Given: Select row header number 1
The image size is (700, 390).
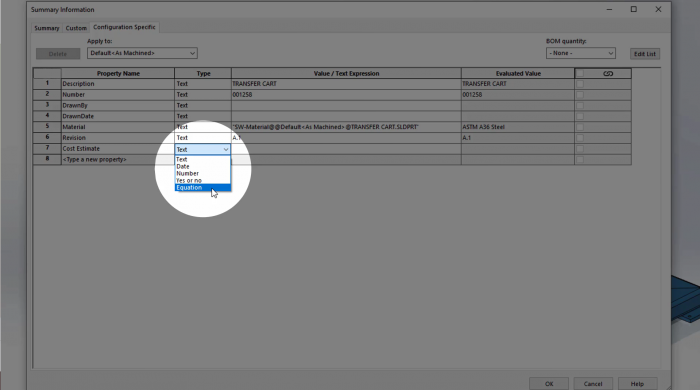Looking at the screenshot, I should pos(47,83).
